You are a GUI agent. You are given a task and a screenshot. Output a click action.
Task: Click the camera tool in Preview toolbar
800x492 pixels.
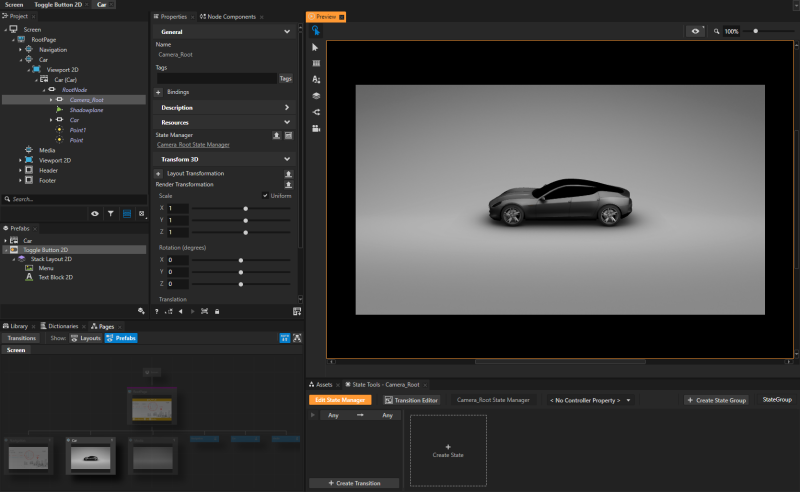coord(316,128)
